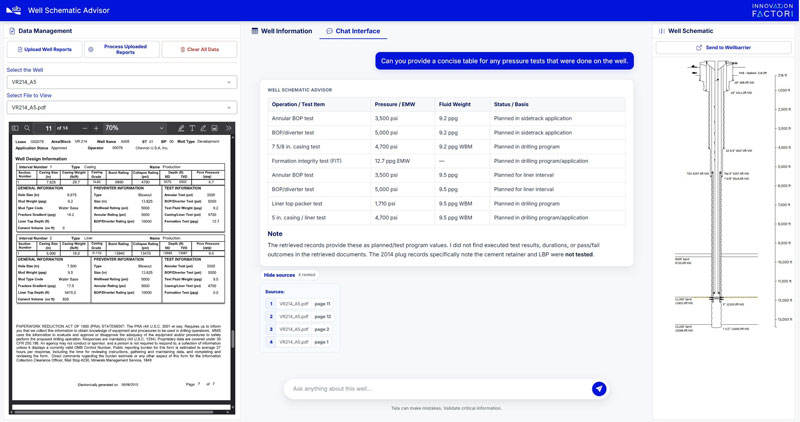This screenshot has width=800, height=422.
Task: Collapse sources with Hide sources toggle
Action: [279, 275]
